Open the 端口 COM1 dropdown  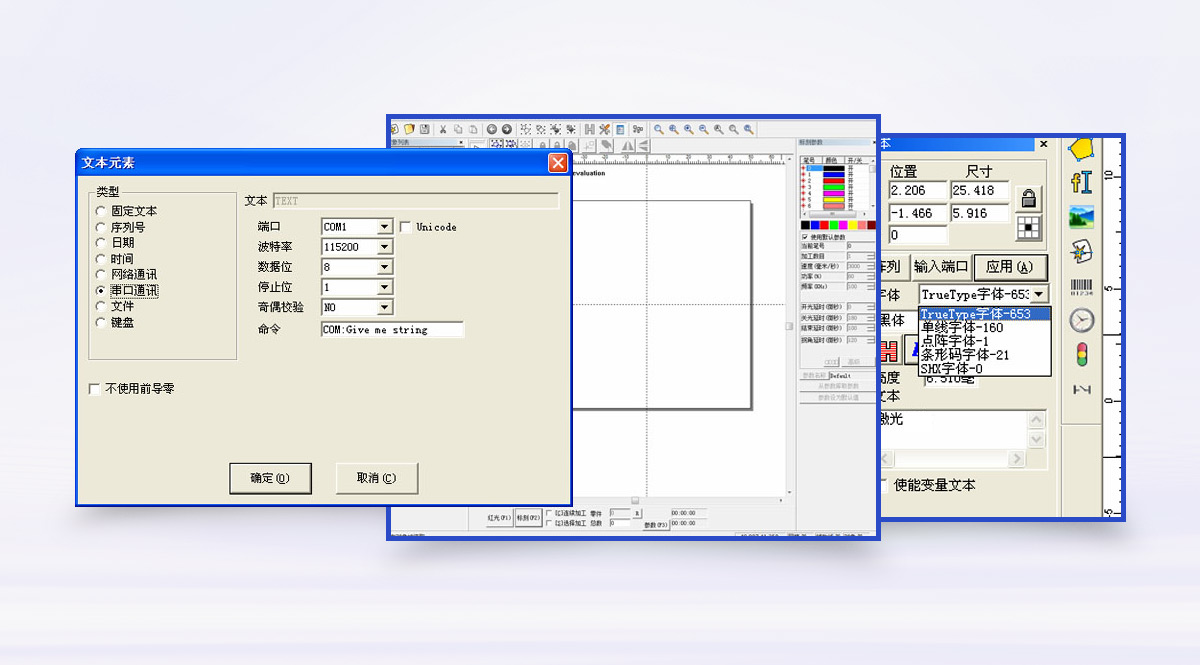click(x=384, y=227)
